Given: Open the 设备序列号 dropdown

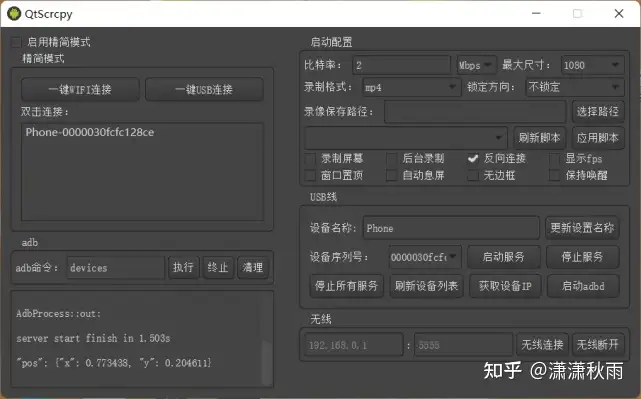Looking at the screenshot, I should point(425,257).
